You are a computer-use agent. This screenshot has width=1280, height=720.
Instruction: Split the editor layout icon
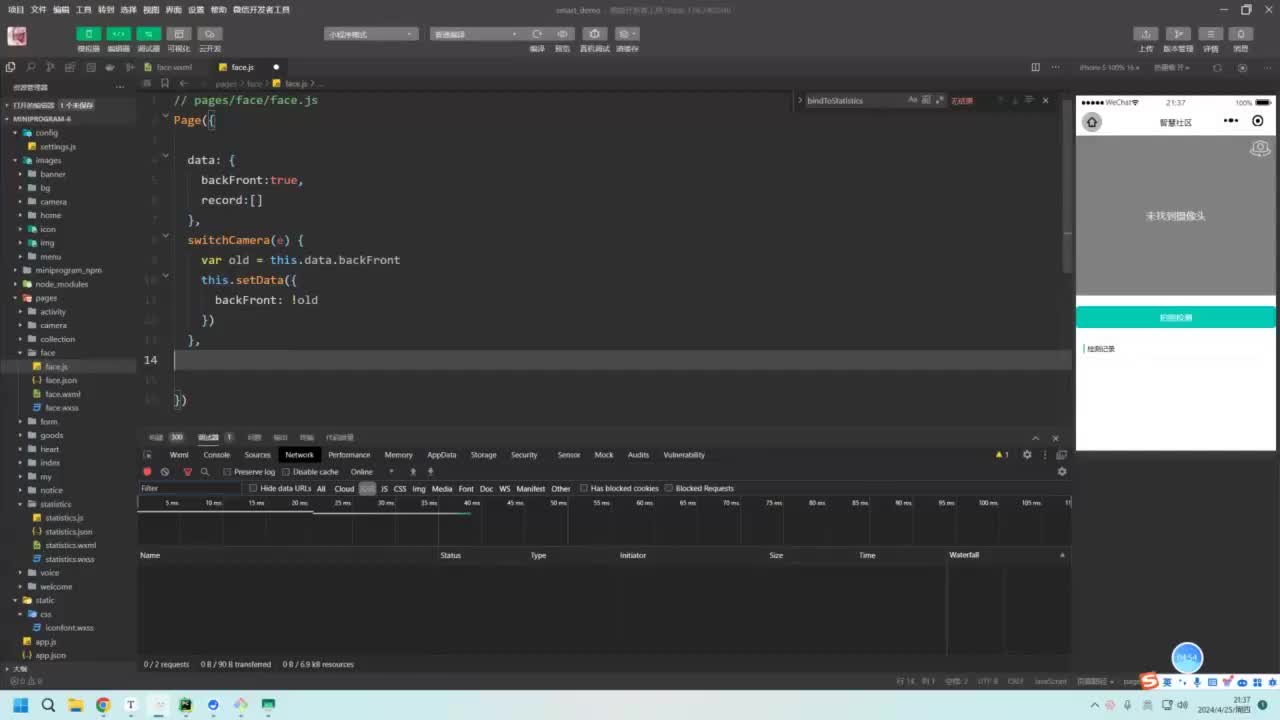1035,67
